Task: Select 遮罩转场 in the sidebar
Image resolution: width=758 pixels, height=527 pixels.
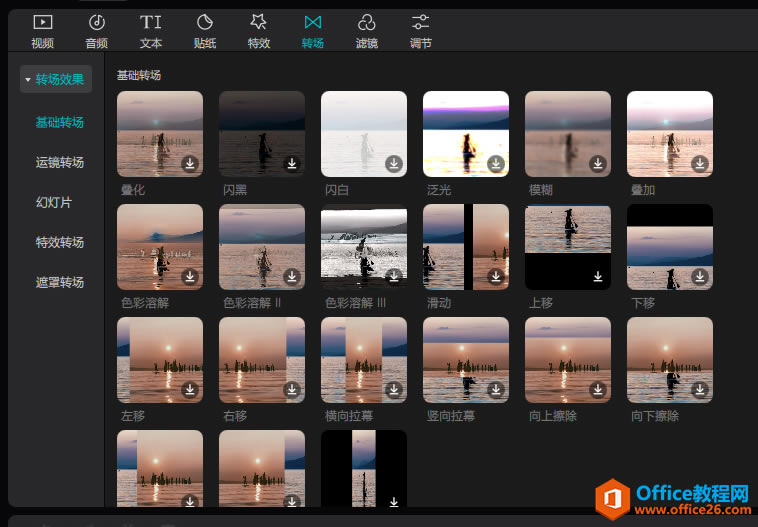Action: [59, 282]
